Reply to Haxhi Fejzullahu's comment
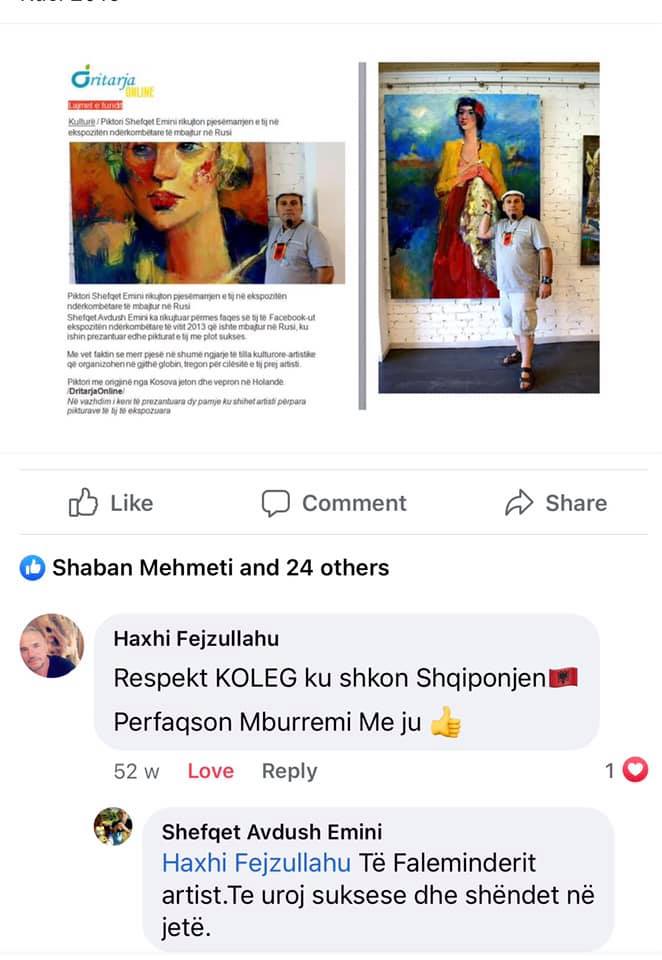The image size is (662, 960). (290, 771)
